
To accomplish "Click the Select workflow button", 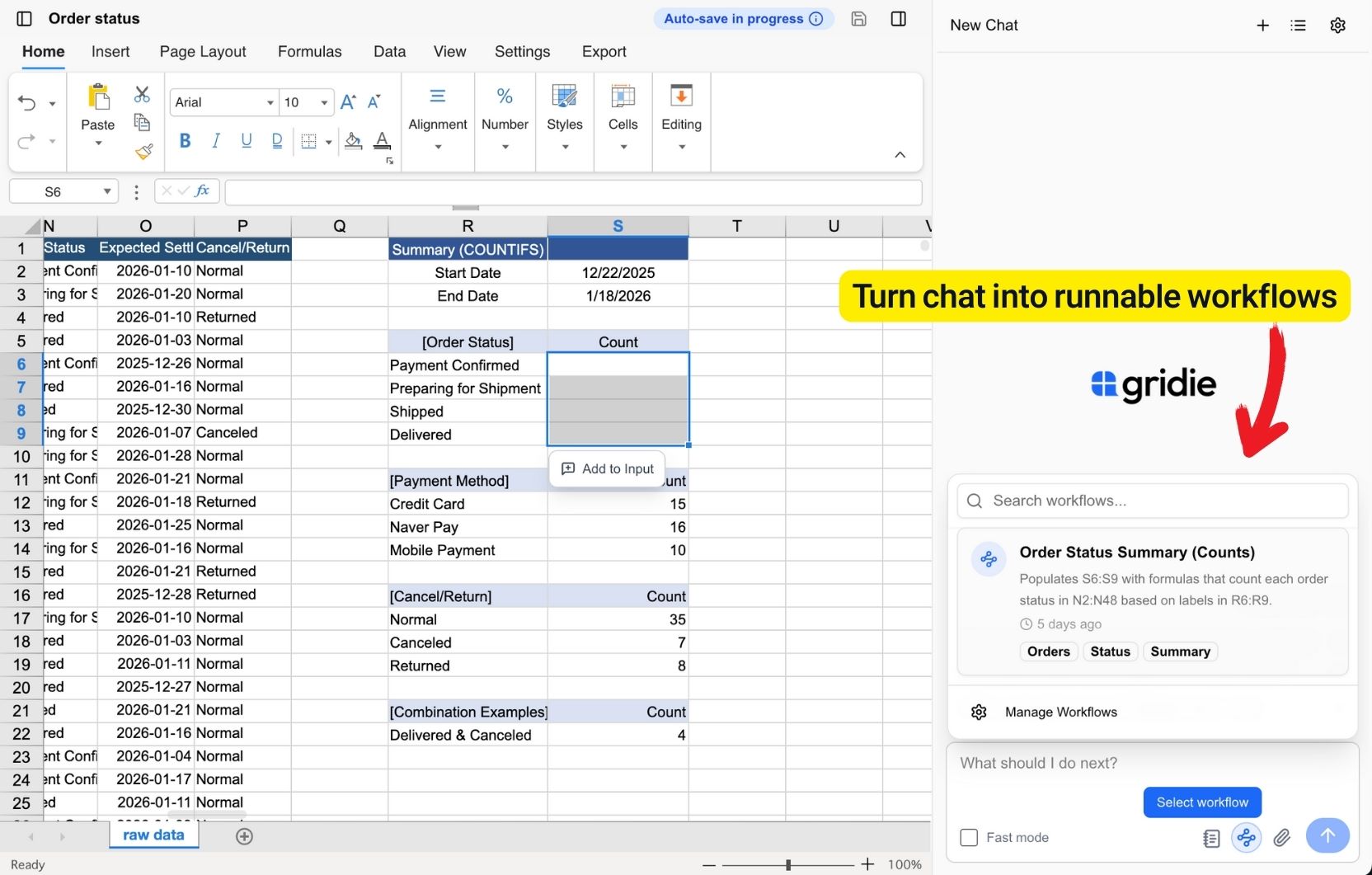I will tap(1201, 802).
